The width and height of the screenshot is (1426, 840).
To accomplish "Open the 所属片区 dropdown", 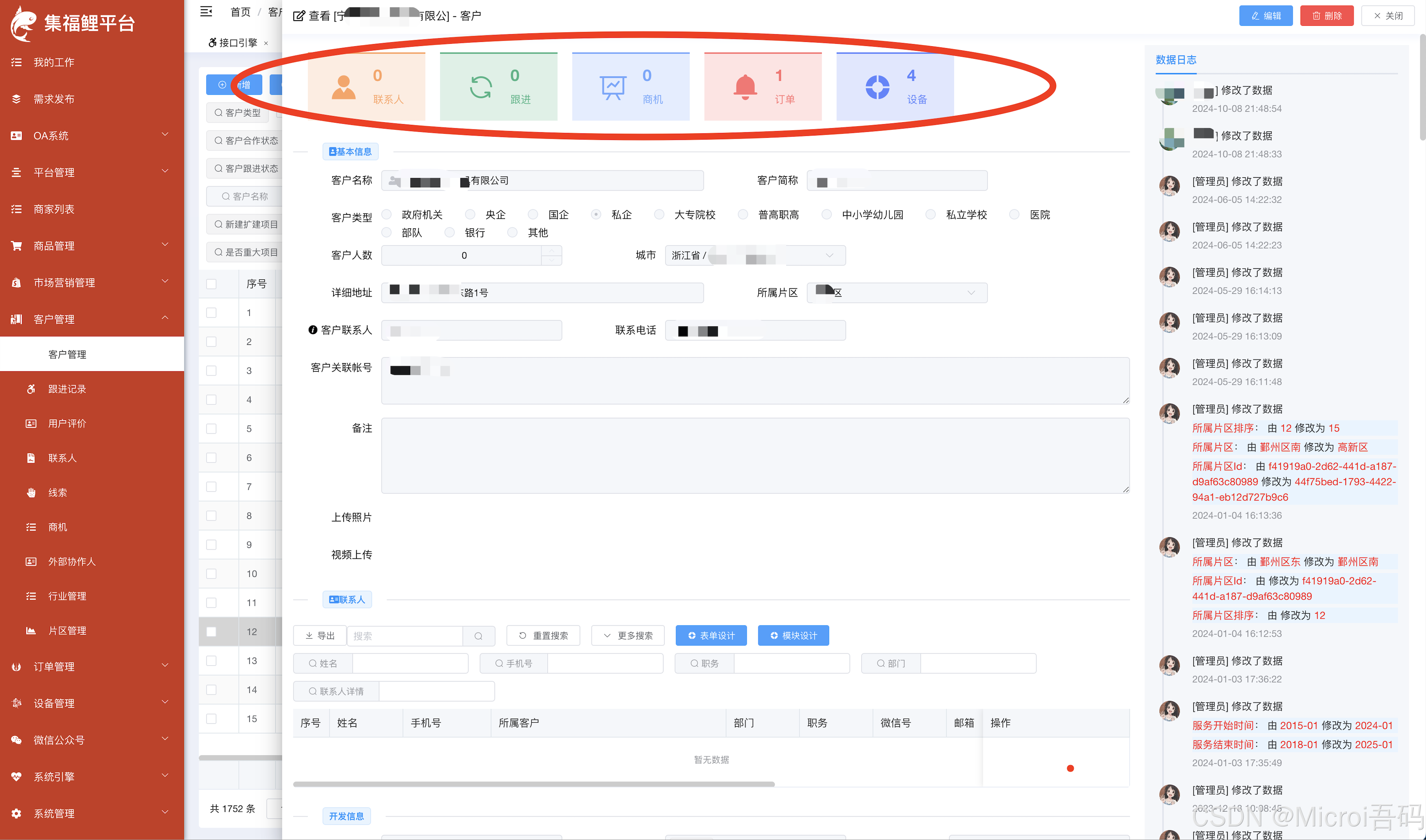I will click(897, 293).
